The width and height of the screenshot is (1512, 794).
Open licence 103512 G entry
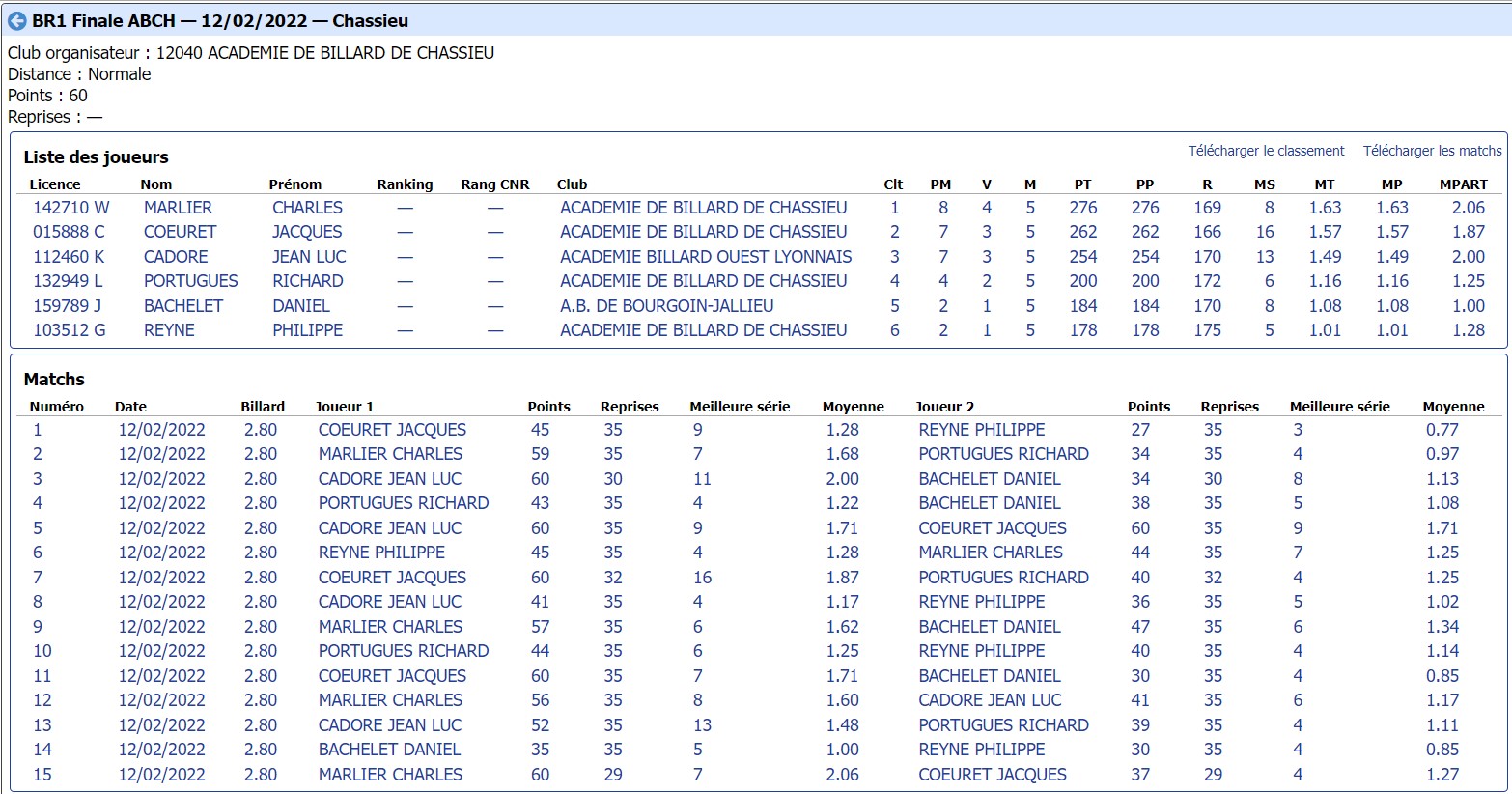(x=70, y=330)
